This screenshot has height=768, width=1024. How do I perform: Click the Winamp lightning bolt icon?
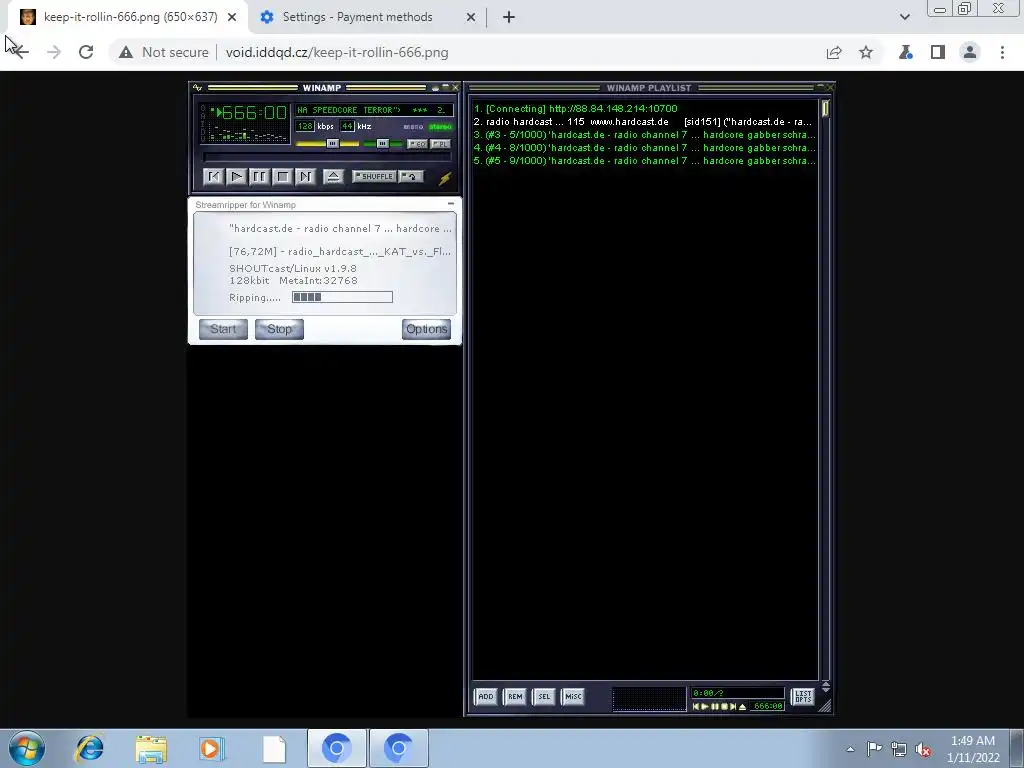(x=445, y=178)
